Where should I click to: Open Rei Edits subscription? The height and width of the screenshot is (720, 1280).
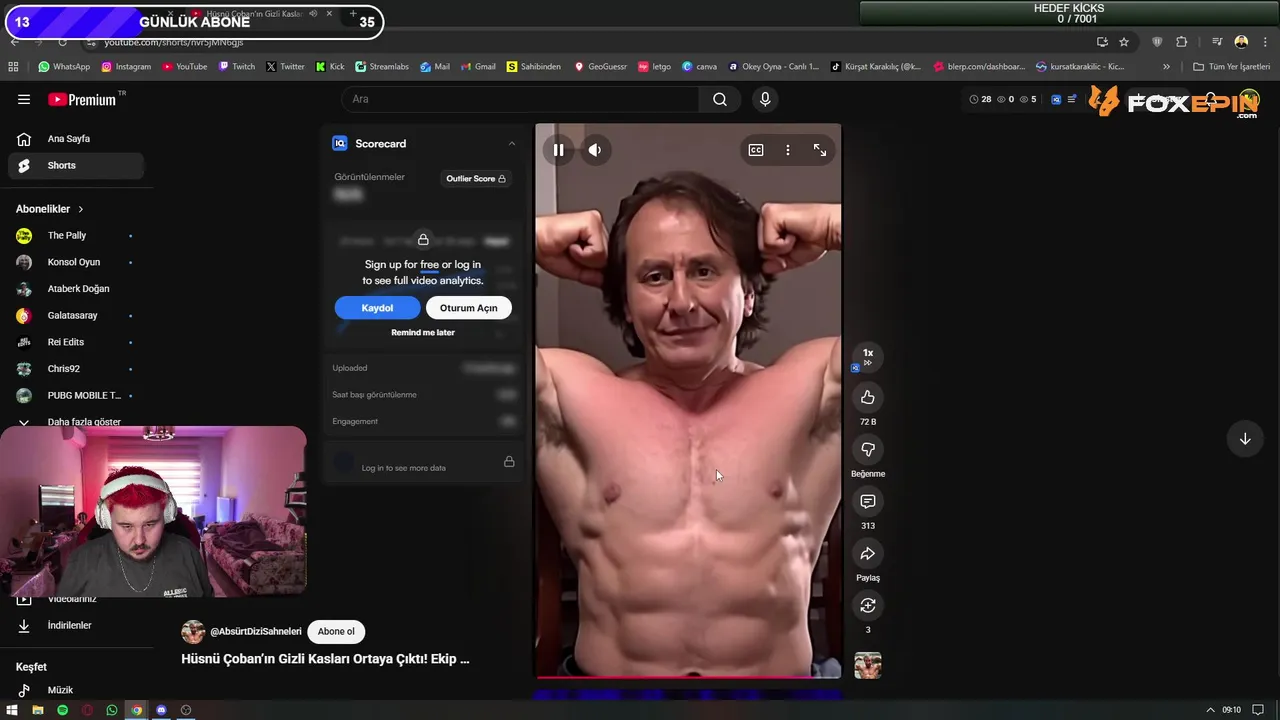click(x=75, y=342)
